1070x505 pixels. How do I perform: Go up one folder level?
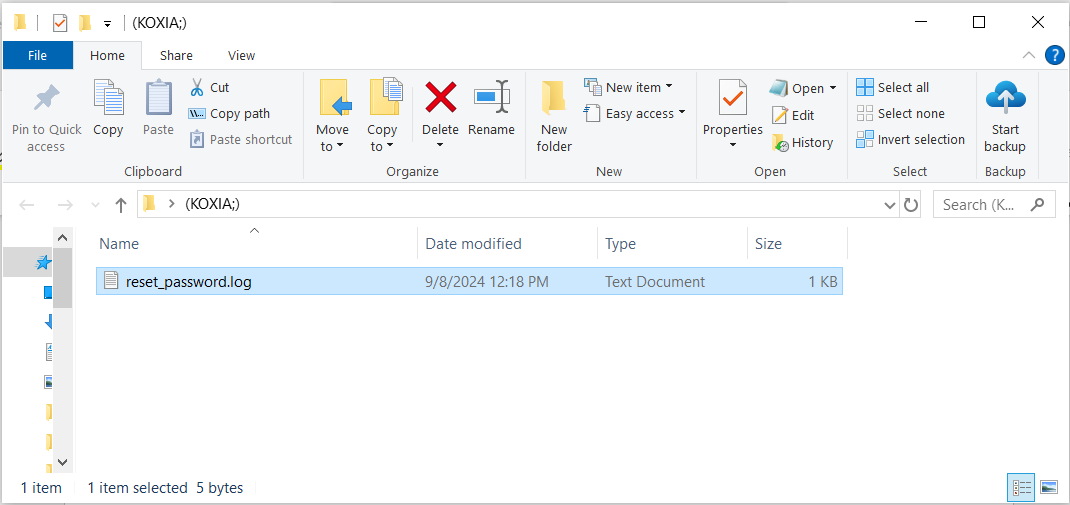[121, 204]
